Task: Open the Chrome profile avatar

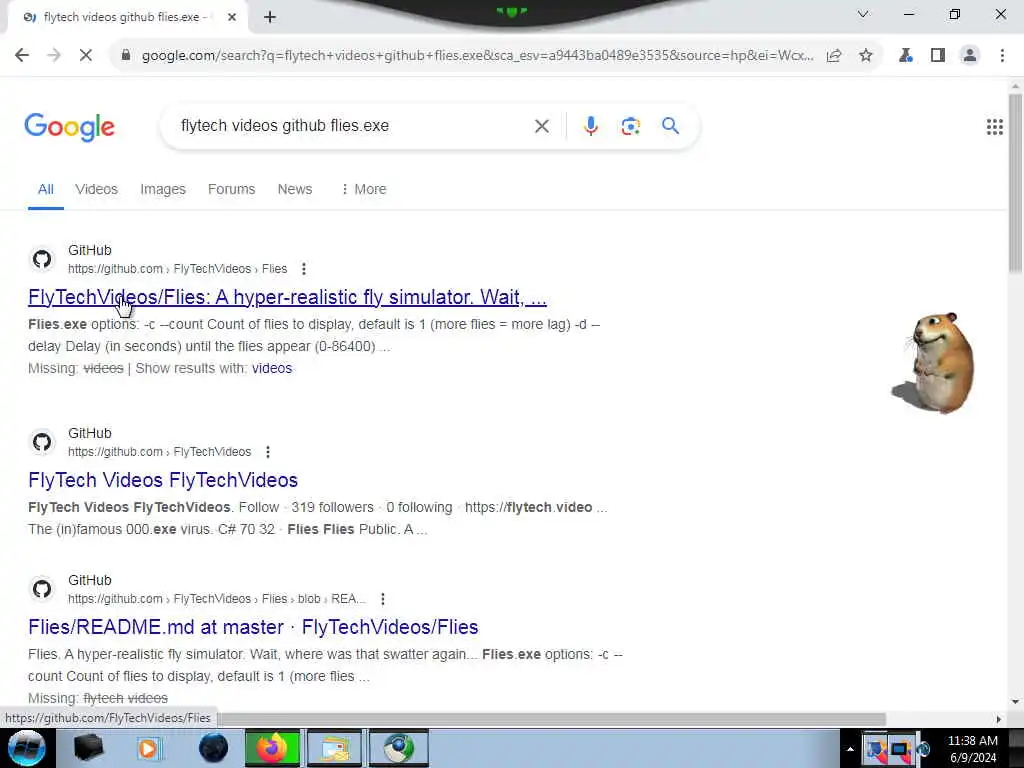Action: click(x=970, y=56)
